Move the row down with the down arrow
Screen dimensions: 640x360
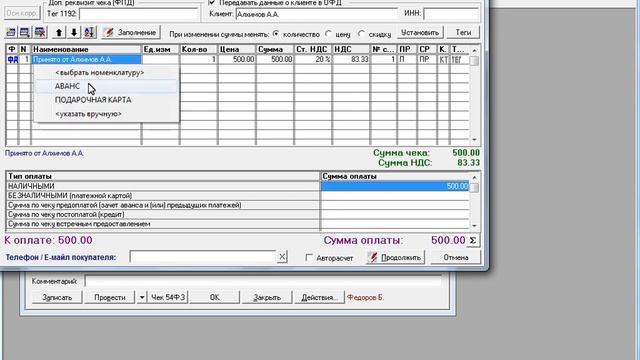(74, 32)
